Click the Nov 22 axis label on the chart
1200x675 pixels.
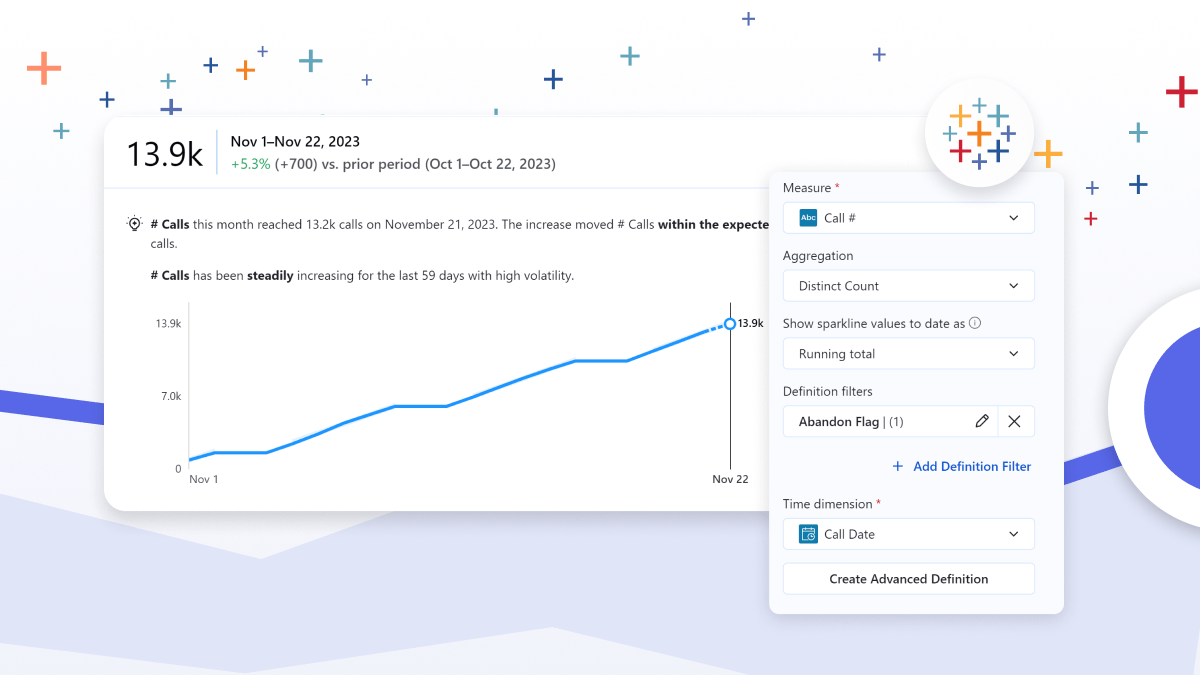730,479
